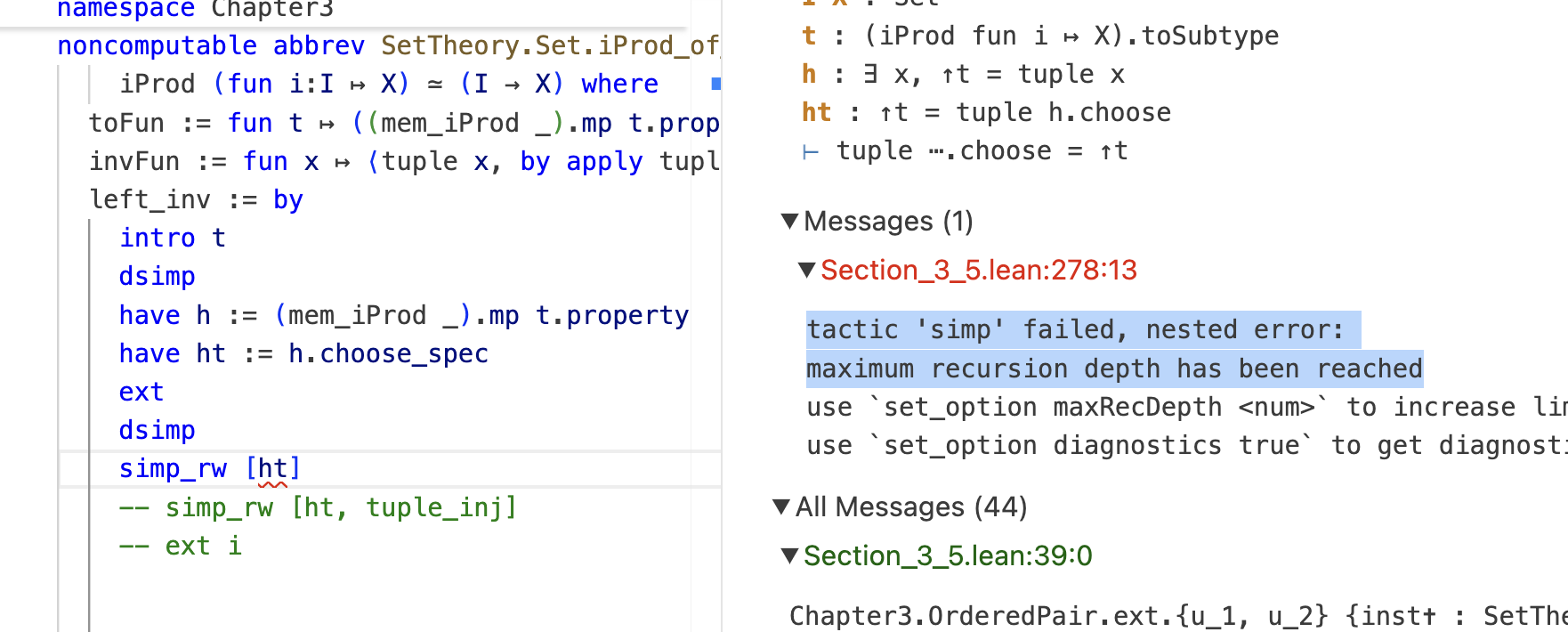Jump to the Section_3_5.lean:39:0 message location

click(948, 556)
